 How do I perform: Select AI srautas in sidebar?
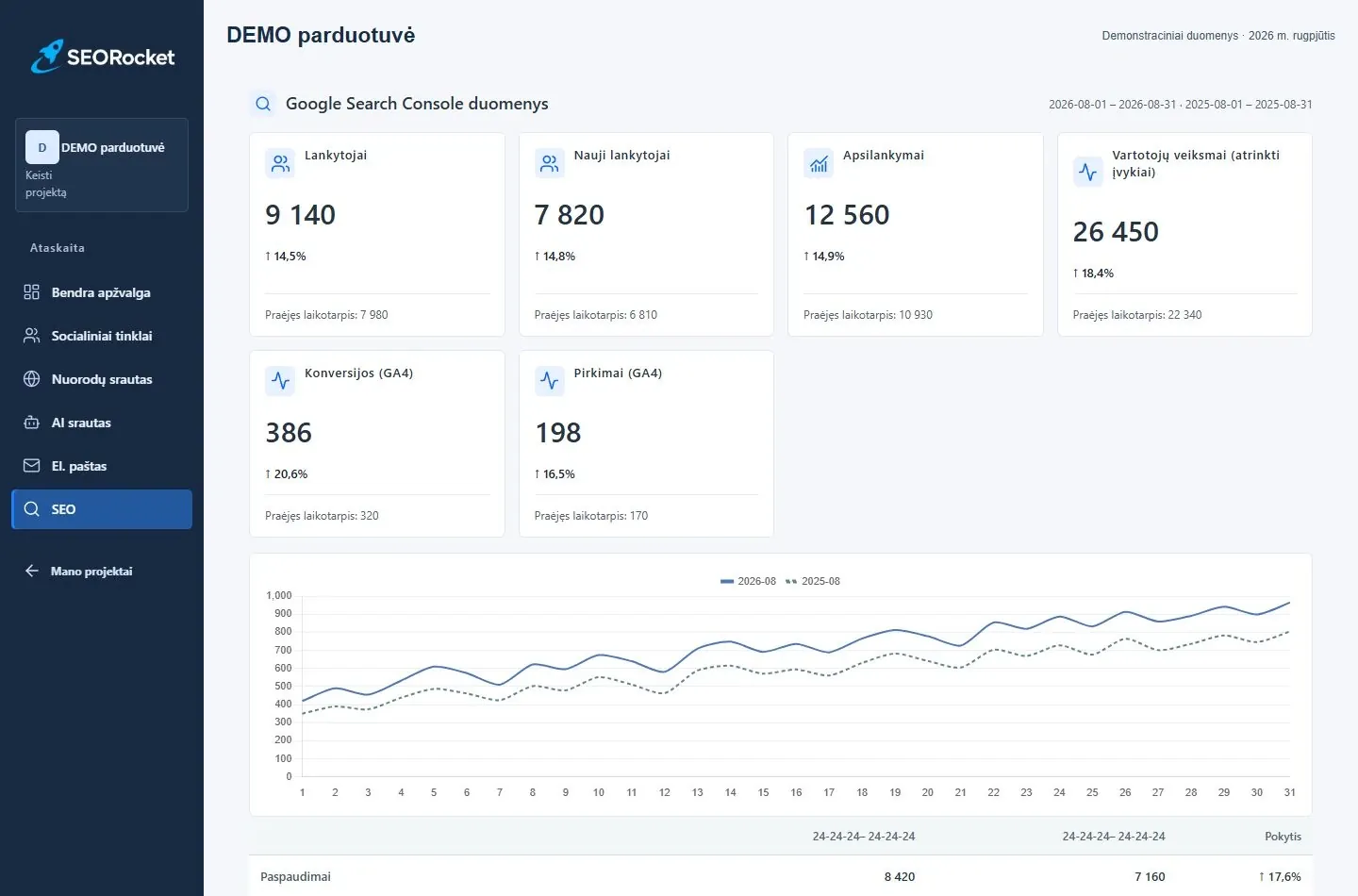tap(102, 423)
